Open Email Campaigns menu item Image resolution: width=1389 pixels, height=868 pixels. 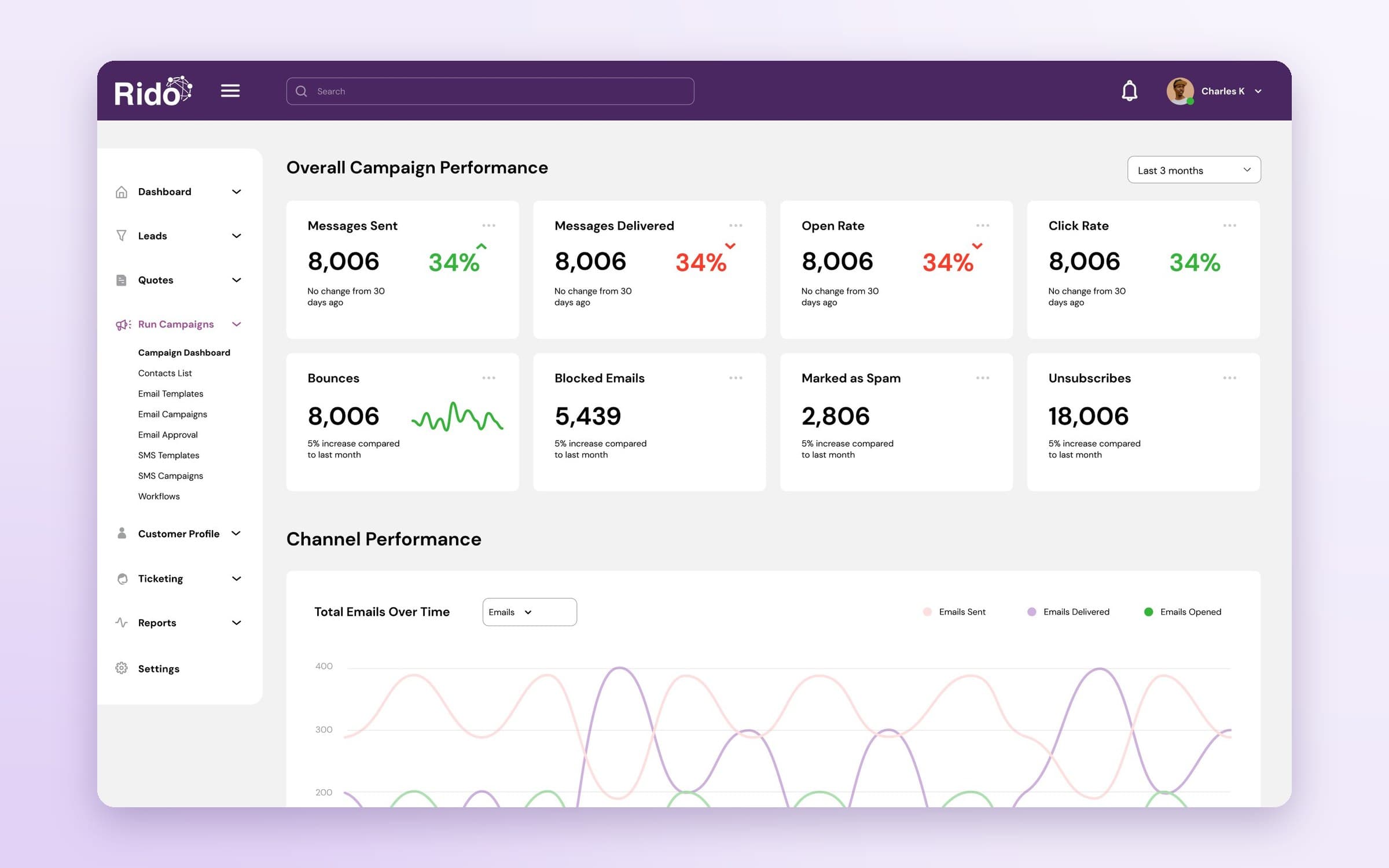point(172,414)
